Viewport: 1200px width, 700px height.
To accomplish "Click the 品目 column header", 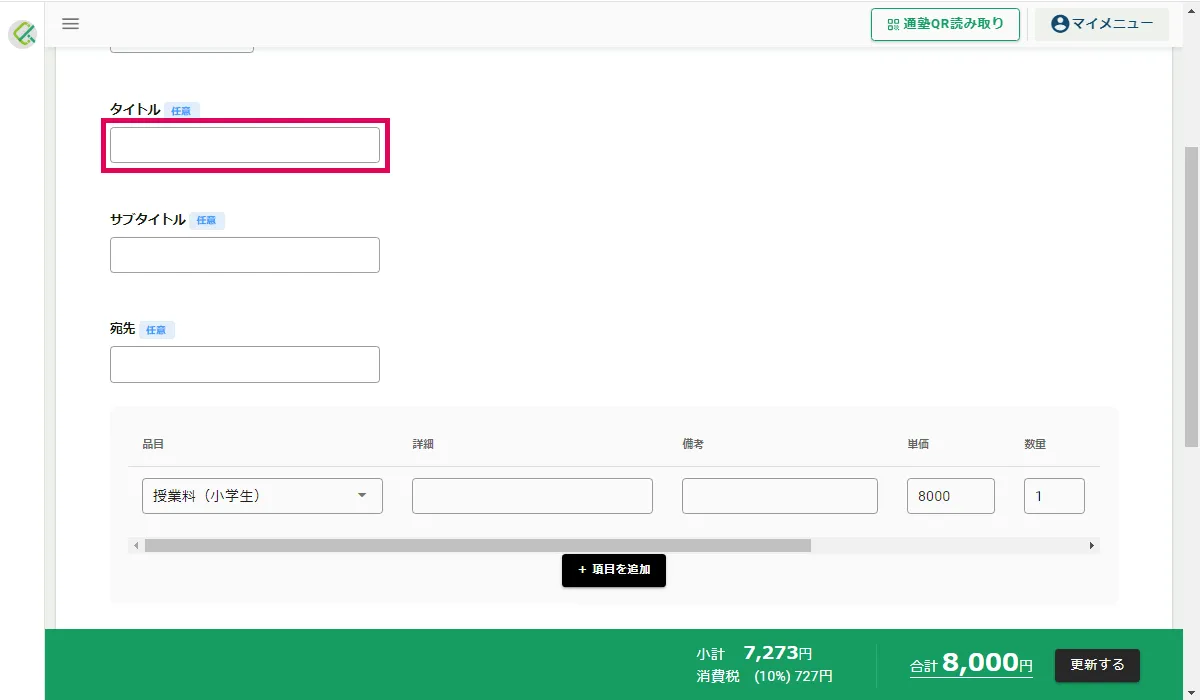I will [x=153, y=444].
